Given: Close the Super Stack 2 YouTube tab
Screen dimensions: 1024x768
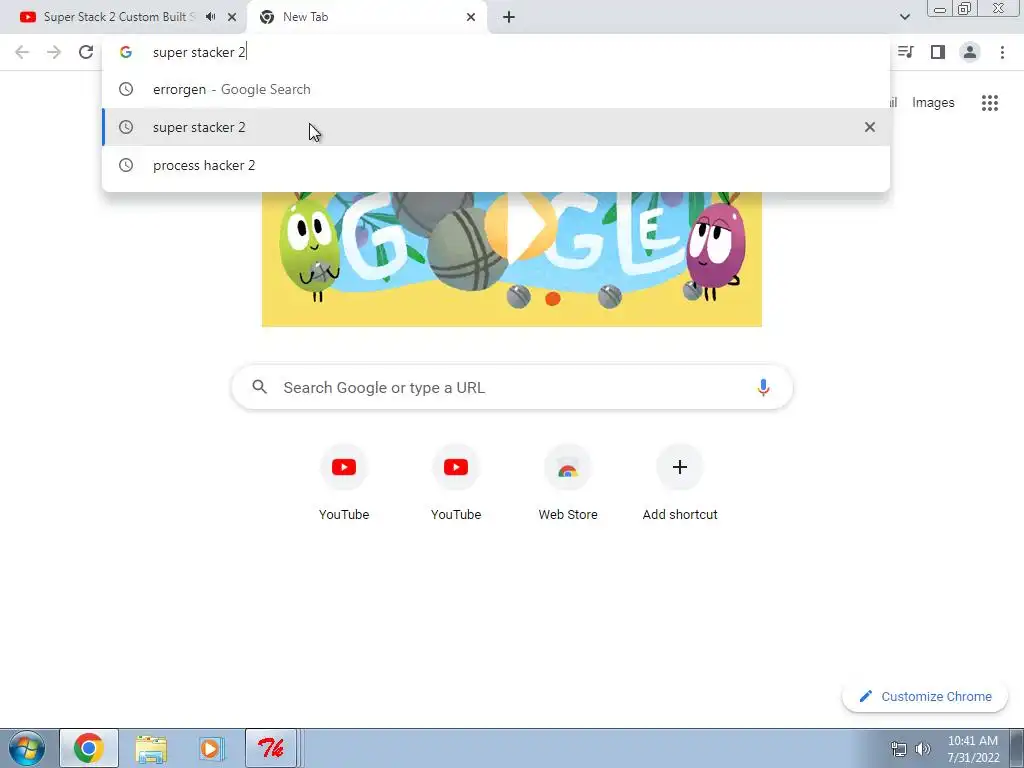Looking at the screenshot, I should (232, 17).
